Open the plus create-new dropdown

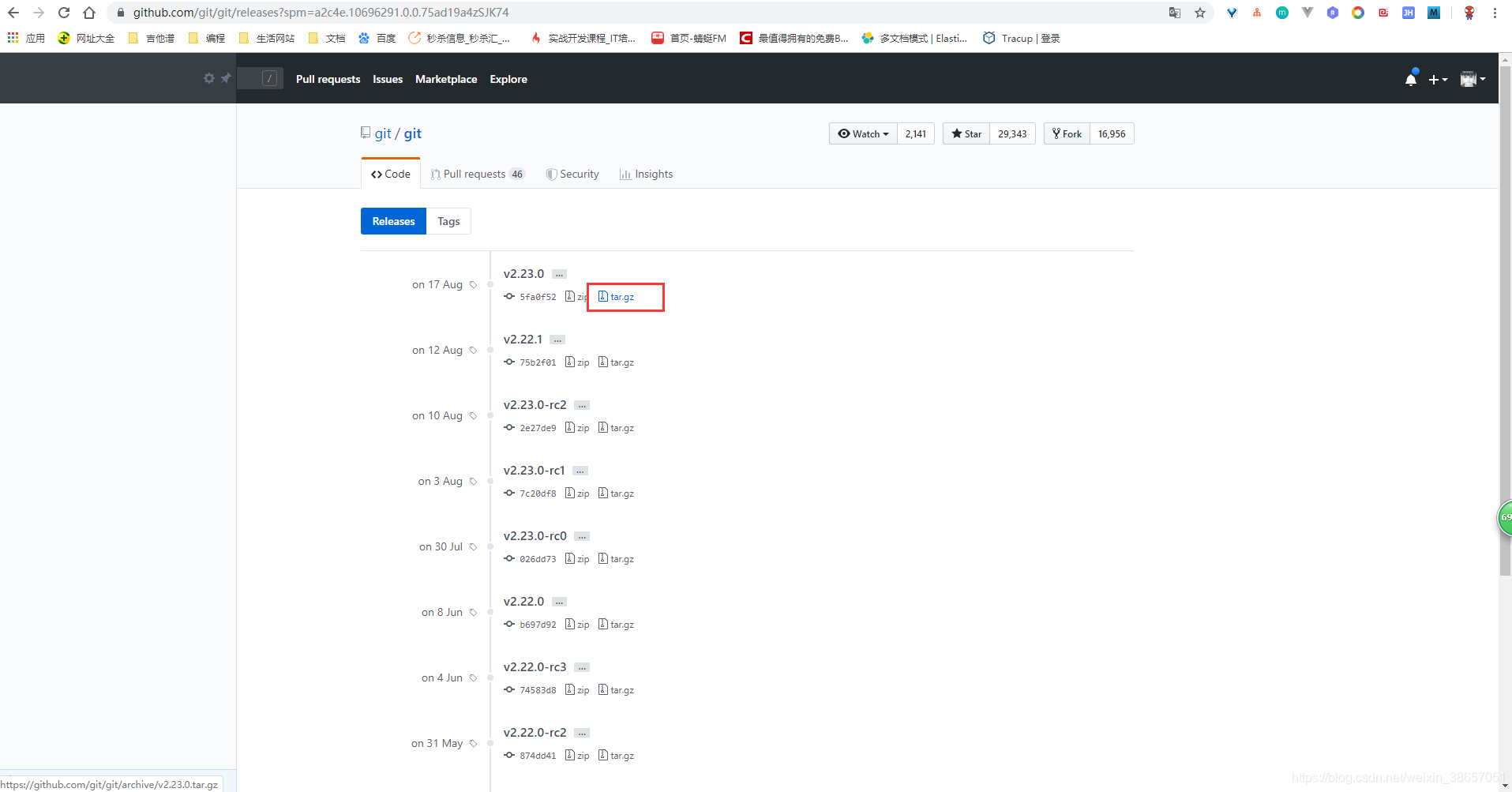tap(1438, 79)
